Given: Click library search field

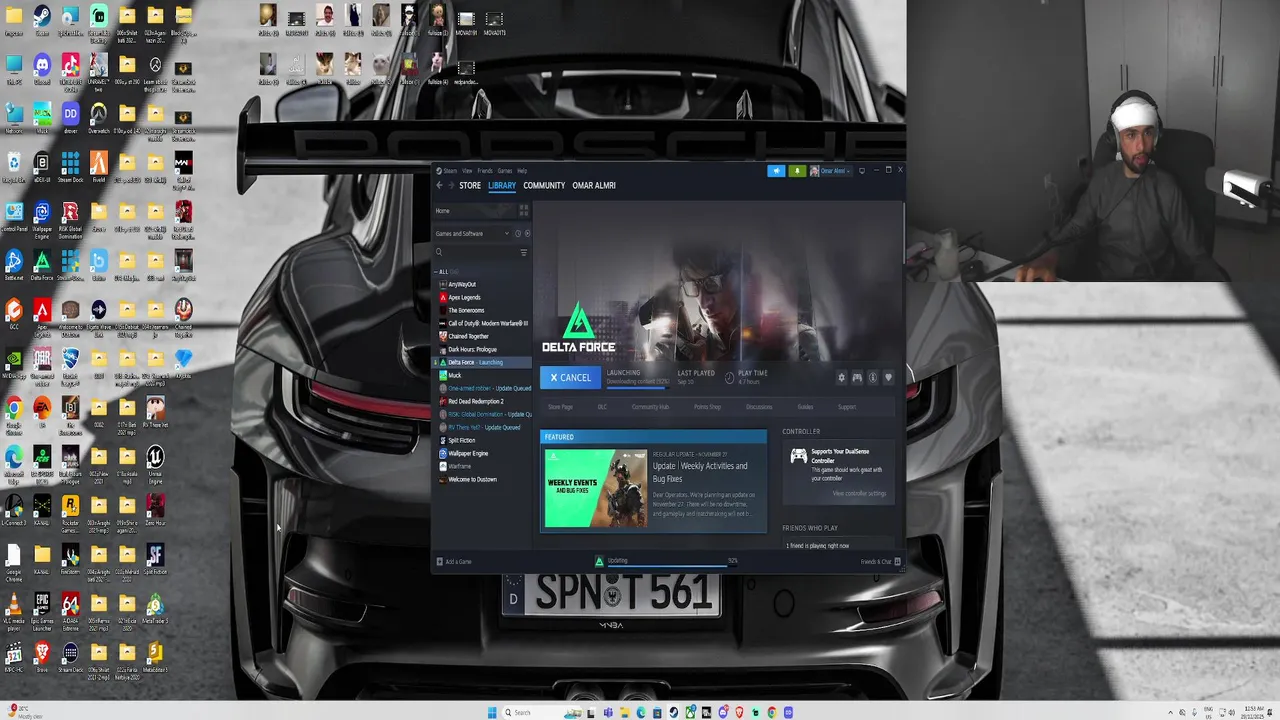Looking at the screenshot, I should [x=475, y=252].
